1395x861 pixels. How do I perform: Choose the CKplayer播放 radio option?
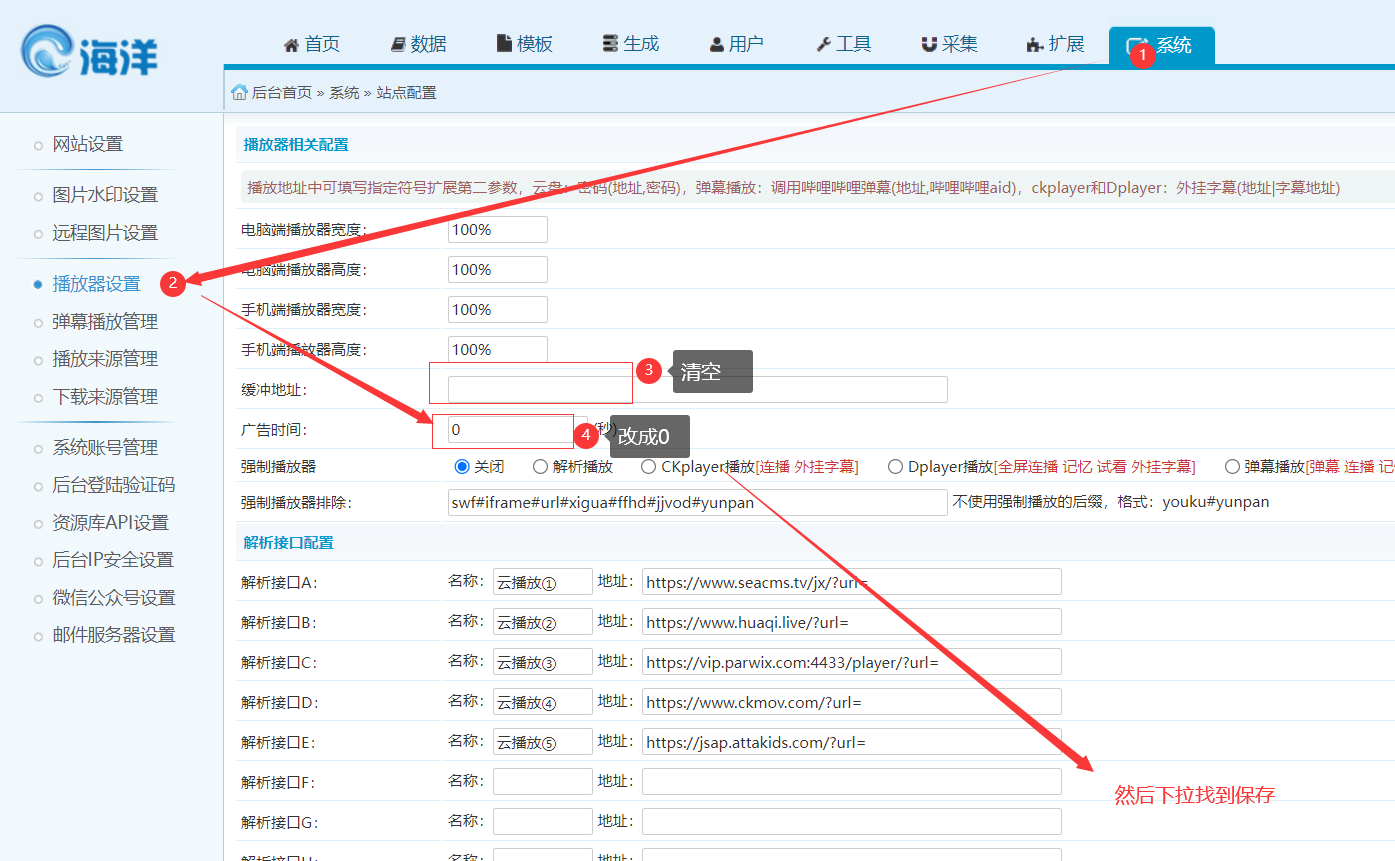tap(649, 467)
